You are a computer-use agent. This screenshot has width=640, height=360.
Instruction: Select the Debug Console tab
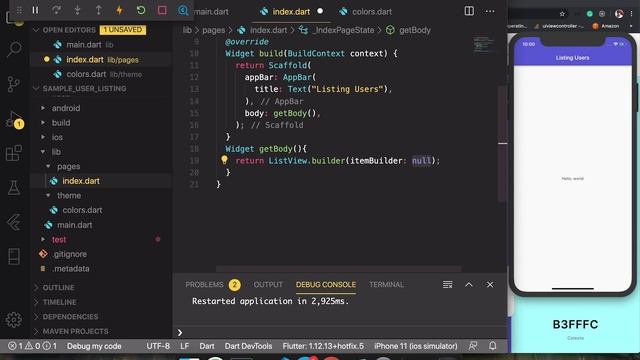[326, 284]
